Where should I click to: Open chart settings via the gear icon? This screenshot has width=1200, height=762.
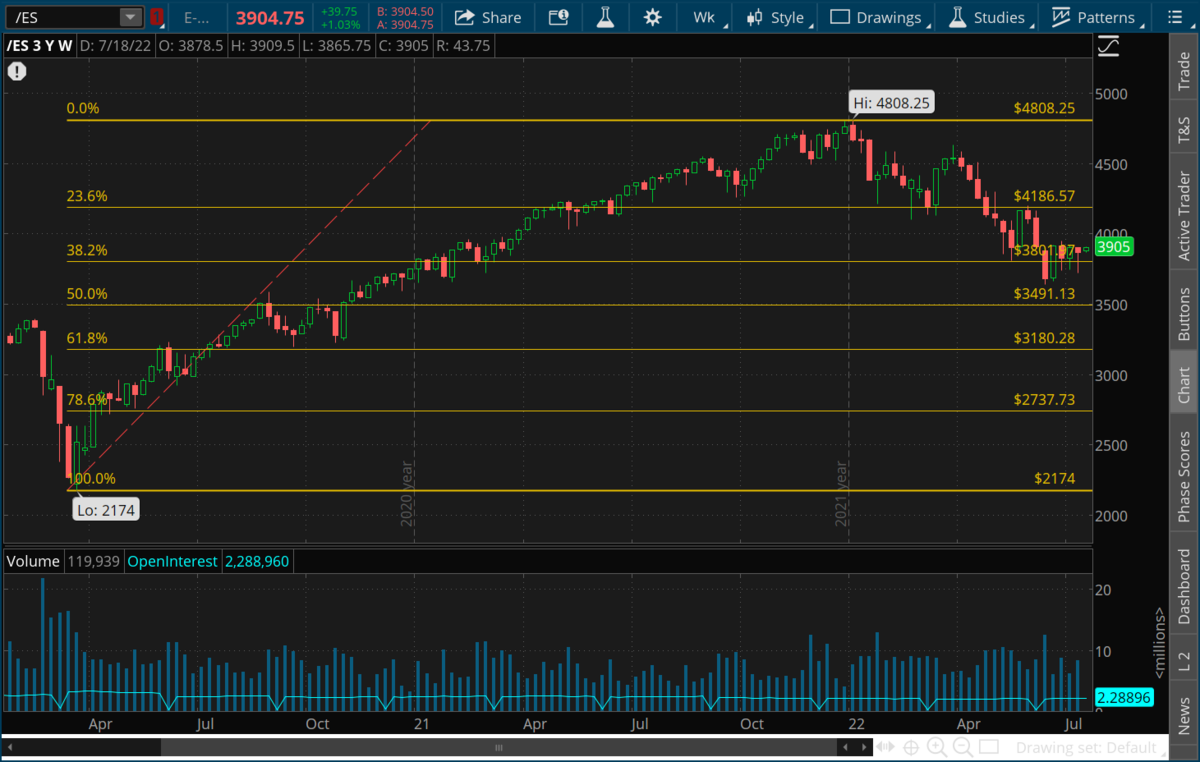pos(653,17)
